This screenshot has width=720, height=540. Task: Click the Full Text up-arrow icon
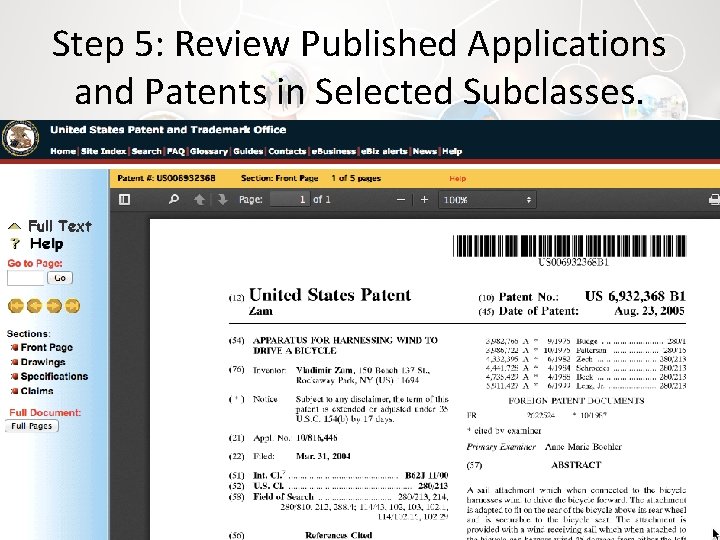[x=14, y=226]
